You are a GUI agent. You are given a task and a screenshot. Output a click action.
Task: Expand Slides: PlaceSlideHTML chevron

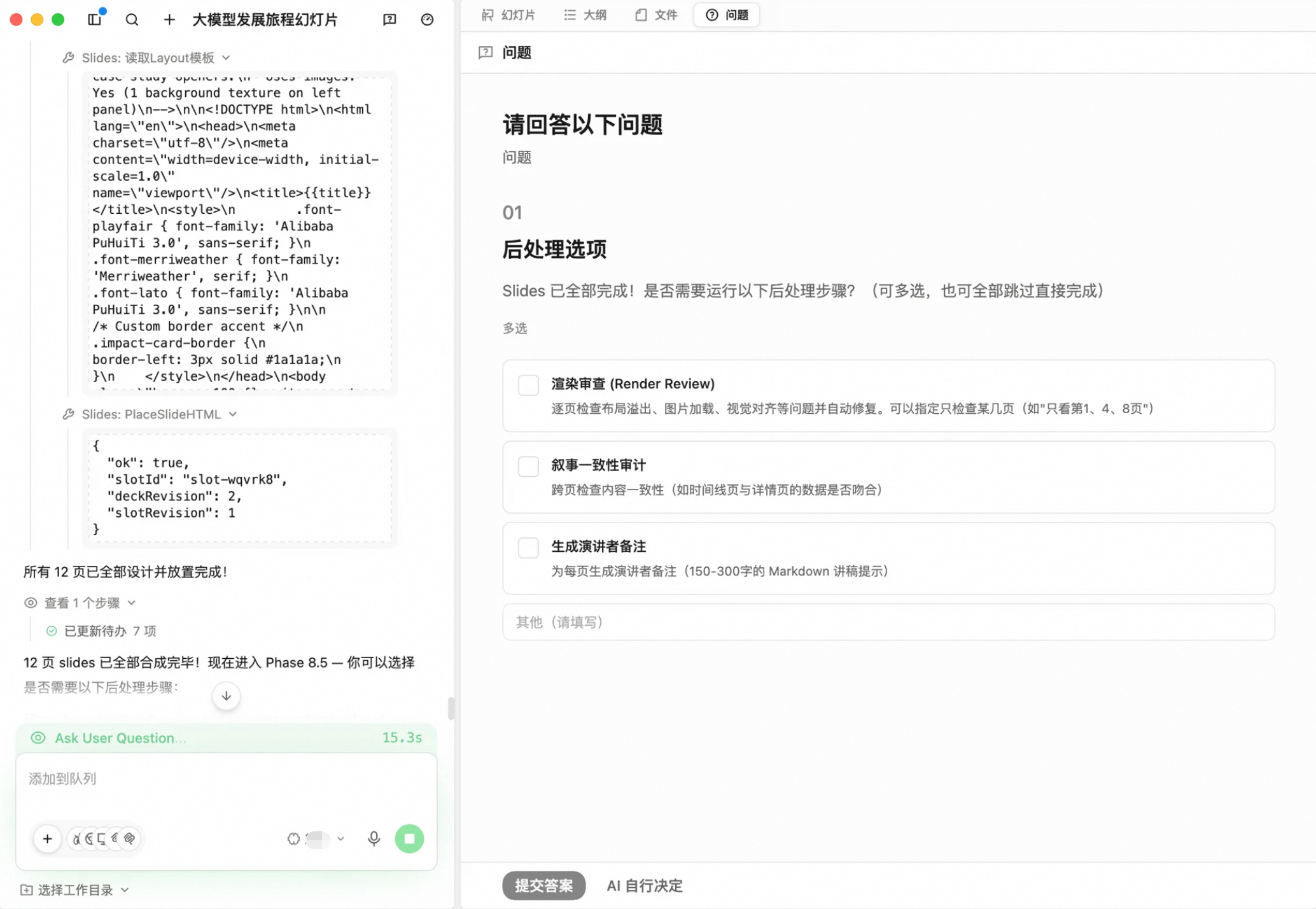click(233, 414)
